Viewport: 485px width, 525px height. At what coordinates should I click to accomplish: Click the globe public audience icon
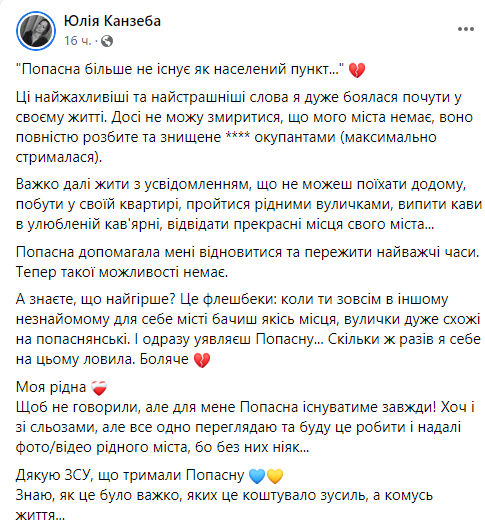(x=107, y=41)
